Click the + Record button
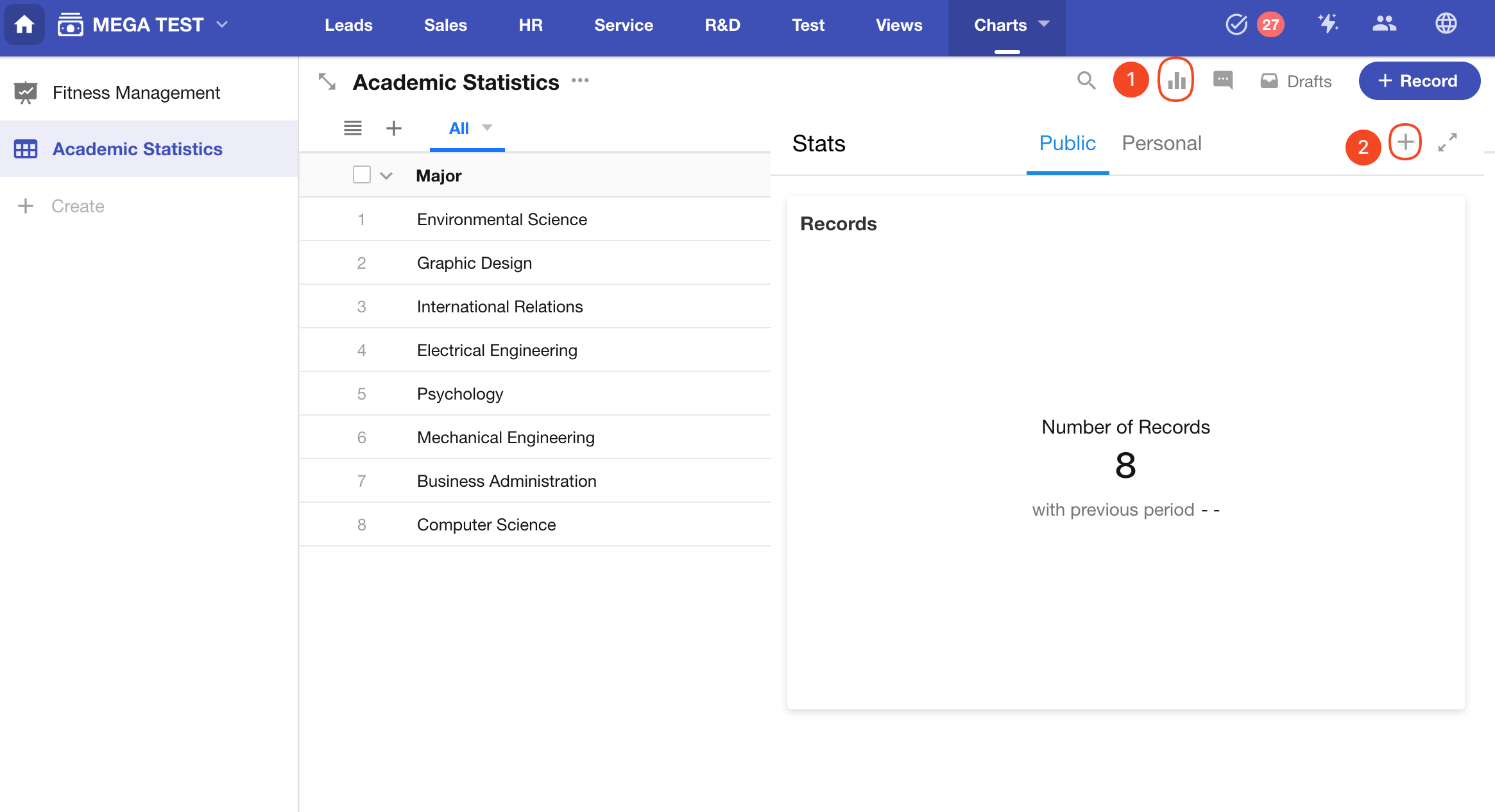The image size is (1495, 812). tap(1419, 81)
